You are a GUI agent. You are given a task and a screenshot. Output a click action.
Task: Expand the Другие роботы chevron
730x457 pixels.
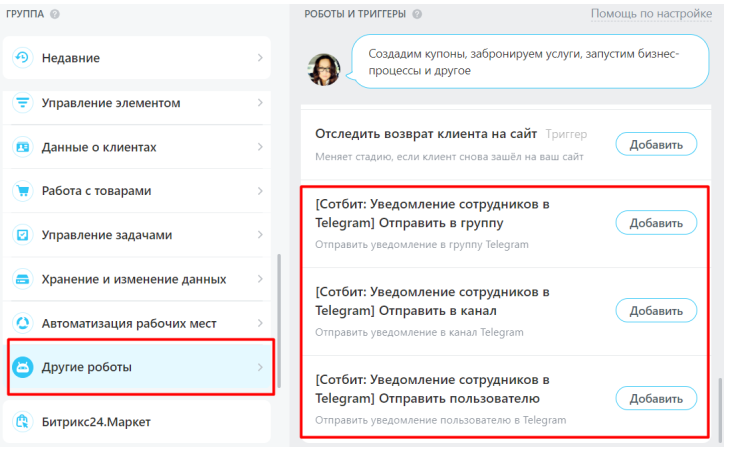point(260,367)
